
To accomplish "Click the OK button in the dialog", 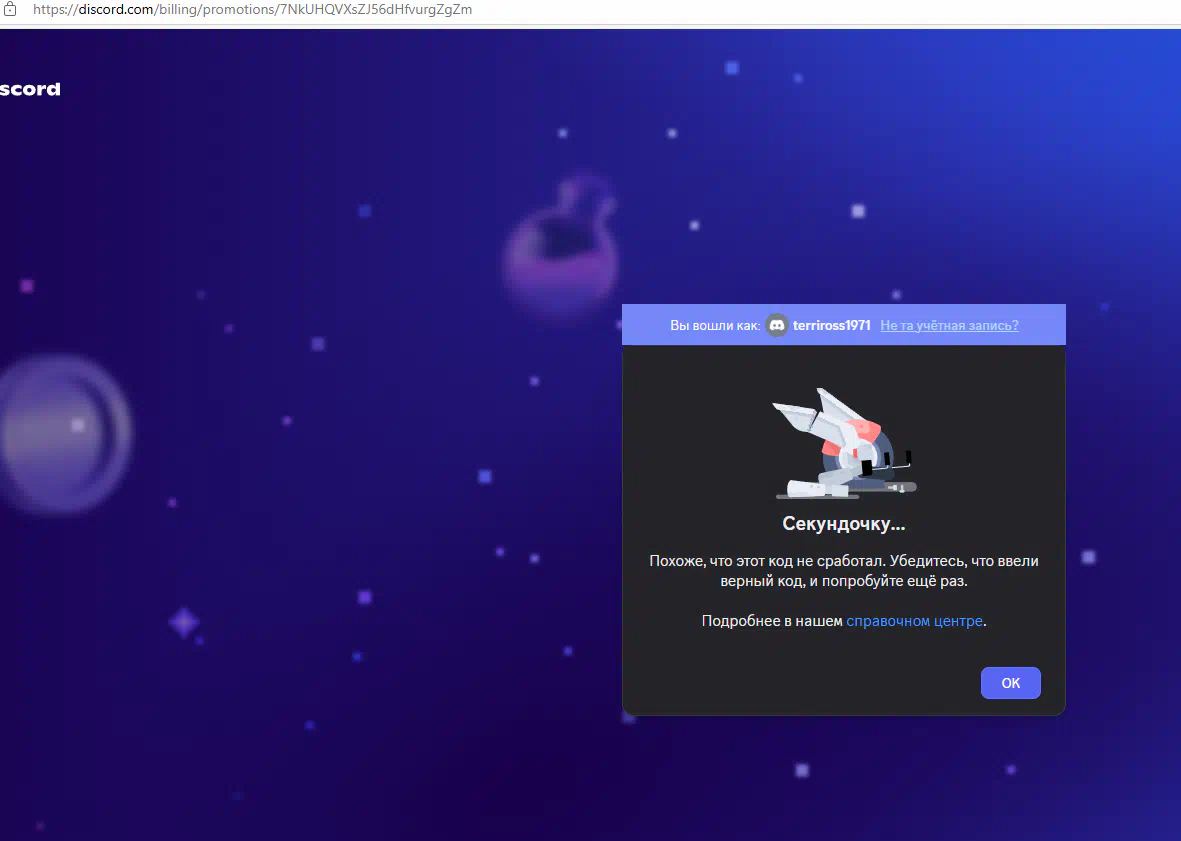I will [1010, 683].
